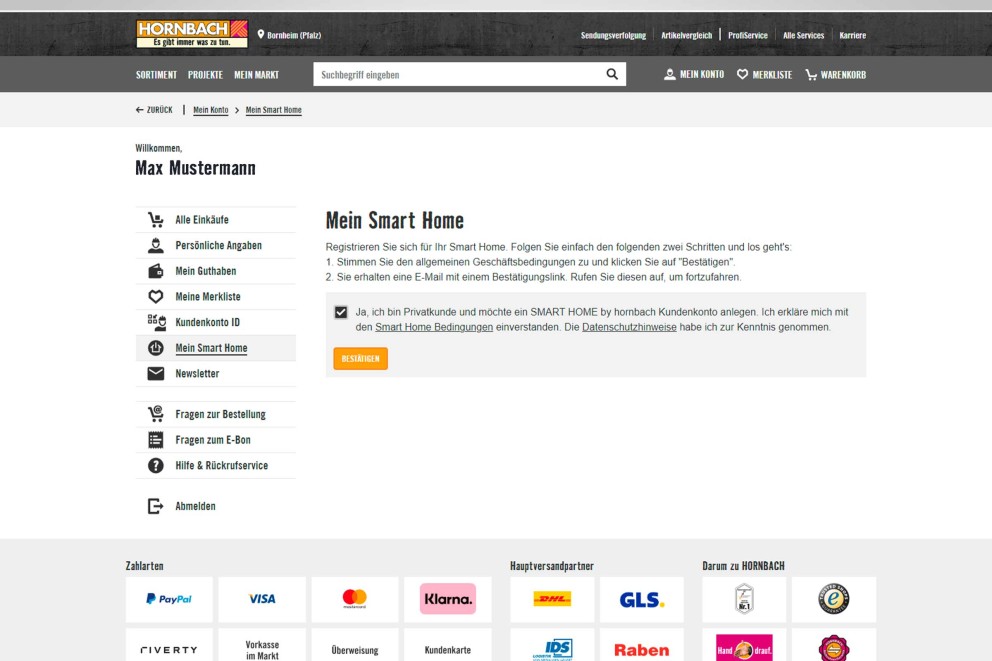Open Fragen zur Bestellung entry

pos(216,414)
